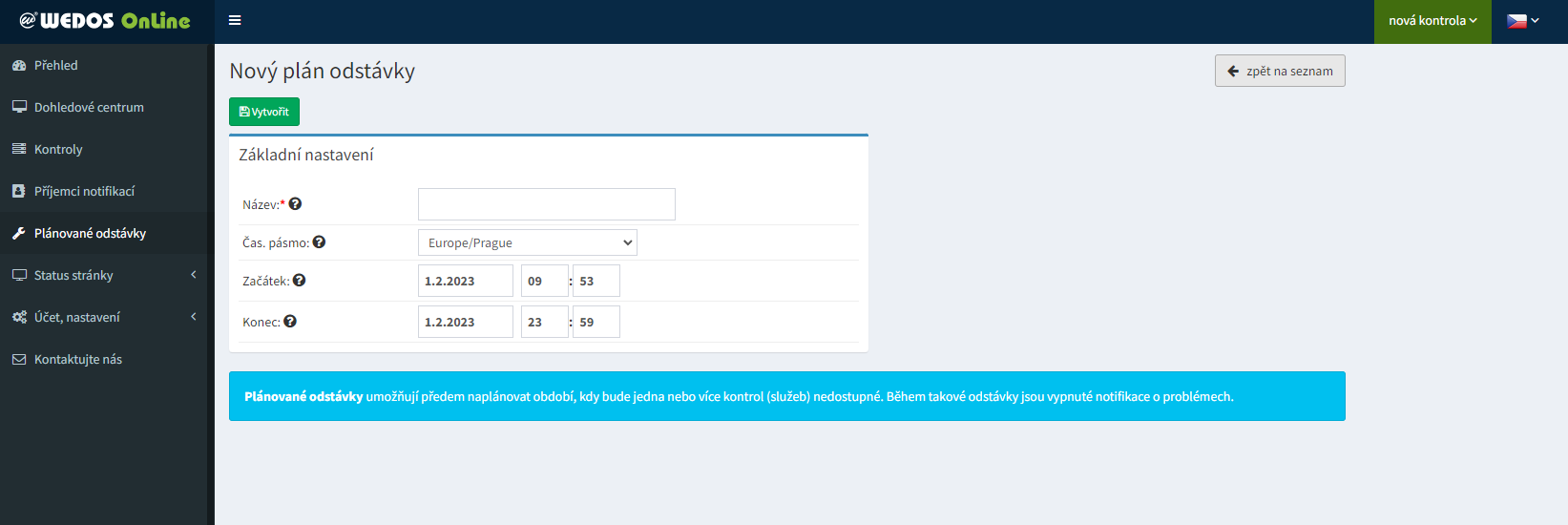Click the WEDOS OnLine logo

[105, 20]
